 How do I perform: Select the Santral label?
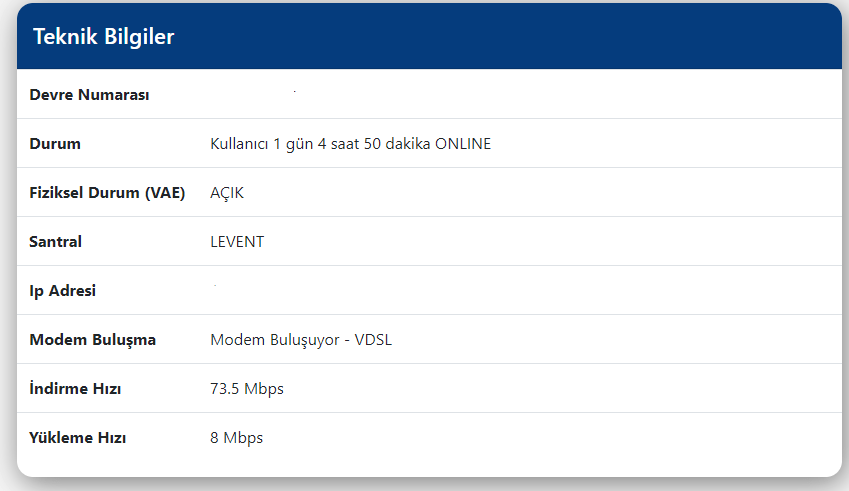56,242
